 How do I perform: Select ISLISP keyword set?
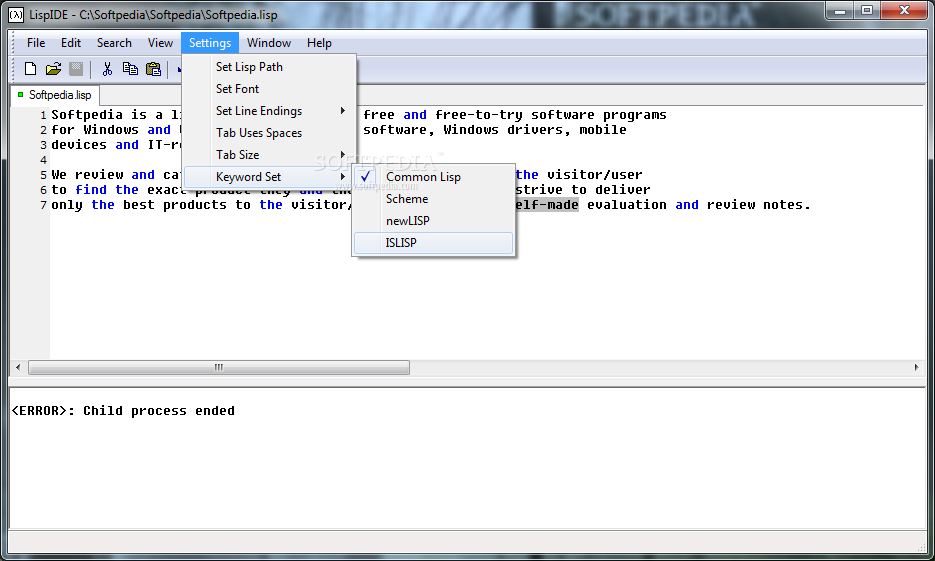point(434,243)
